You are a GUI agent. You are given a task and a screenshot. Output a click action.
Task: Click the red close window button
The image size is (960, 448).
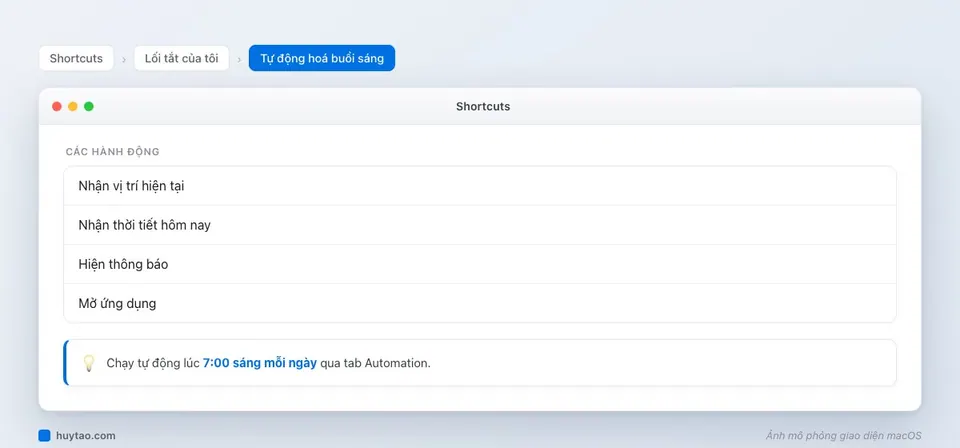[57, 106]
